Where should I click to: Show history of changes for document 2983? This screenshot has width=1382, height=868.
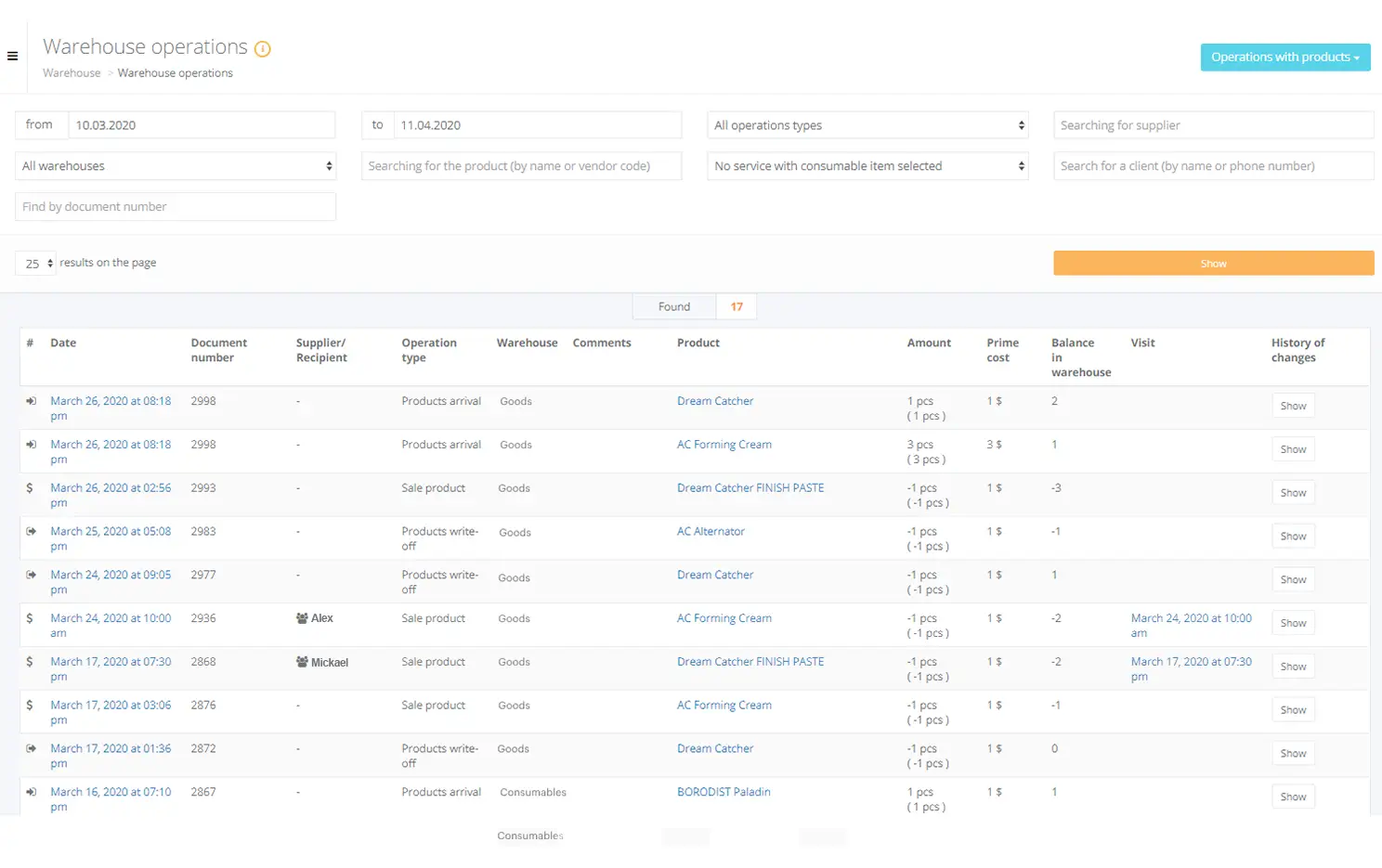1293,537
